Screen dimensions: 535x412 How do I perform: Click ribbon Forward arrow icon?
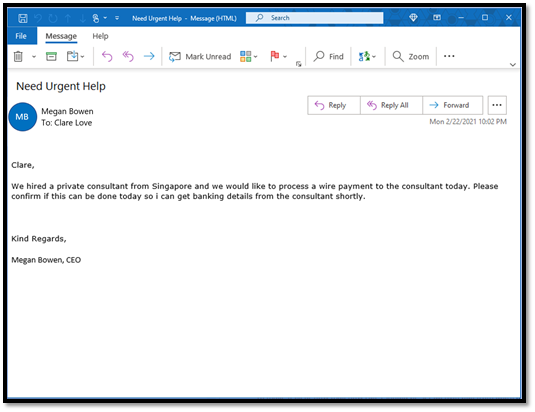point(149,56)
